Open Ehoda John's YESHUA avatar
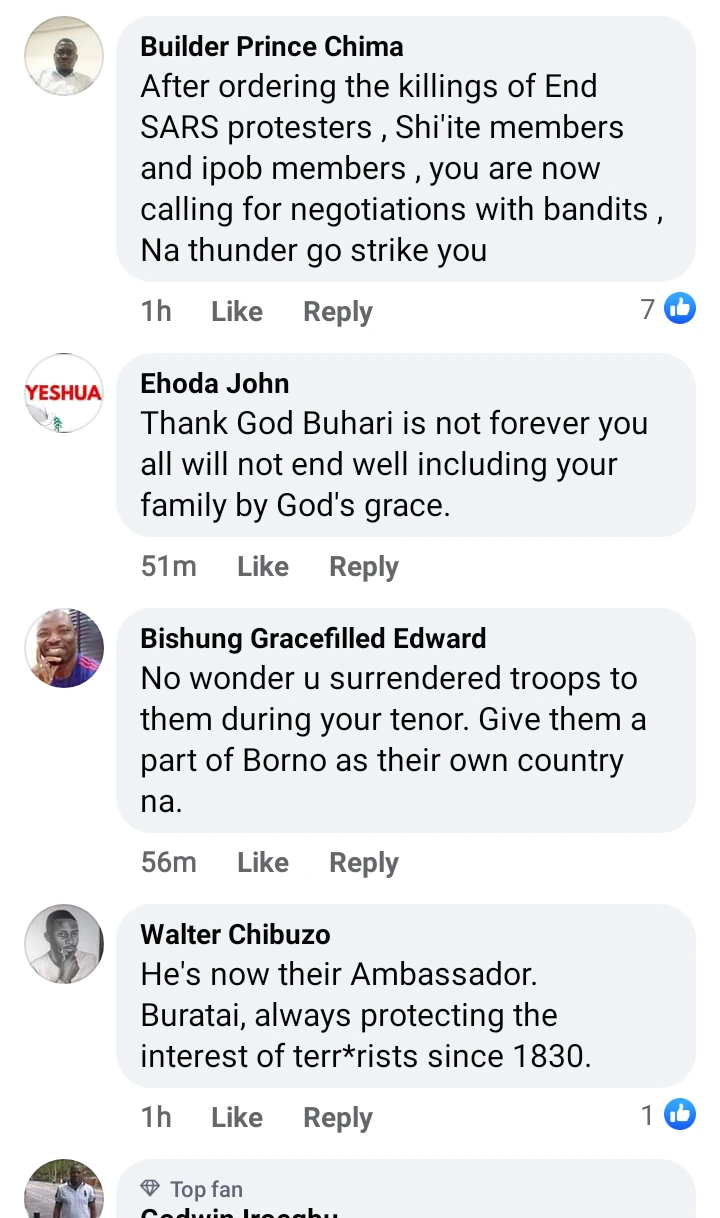The image size is (720, 1218). (x=64, y=393)
